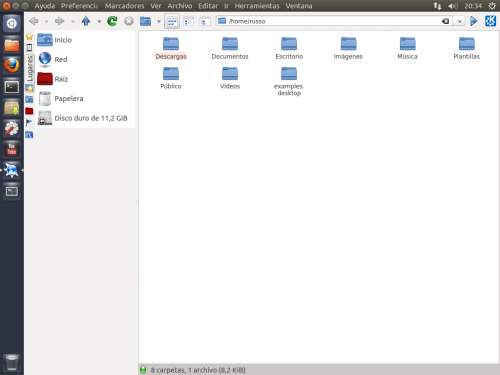
Task: Open the launcher Trash icon
Action: 12,363
